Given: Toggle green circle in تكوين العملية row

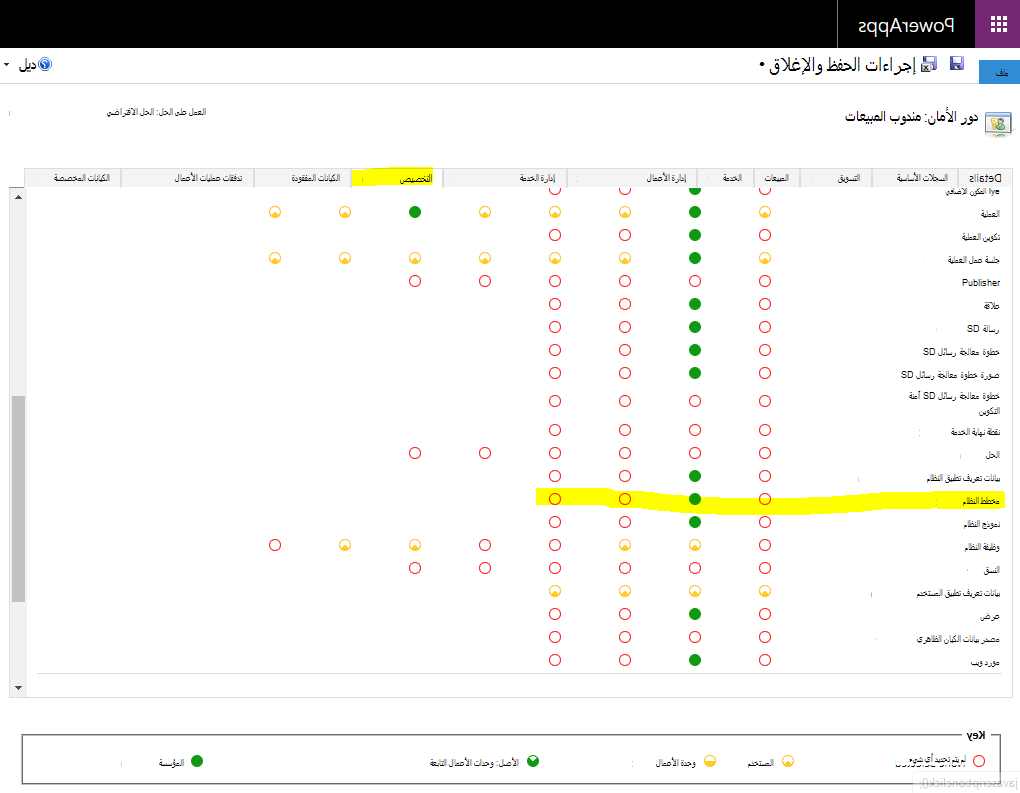Looking at the screenshot, I should pyautogui.click(x=695, y=235).
